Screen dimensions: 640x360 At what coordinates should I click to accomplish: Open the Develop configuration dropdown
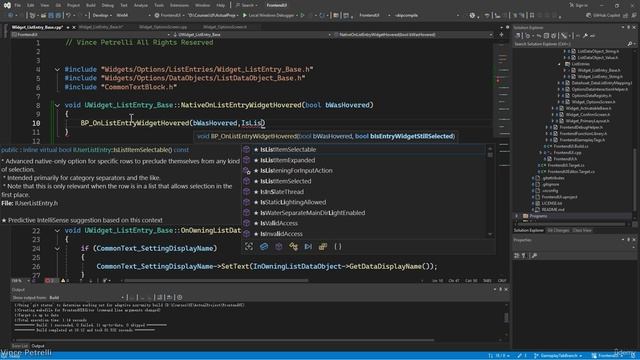pos(101,16)
